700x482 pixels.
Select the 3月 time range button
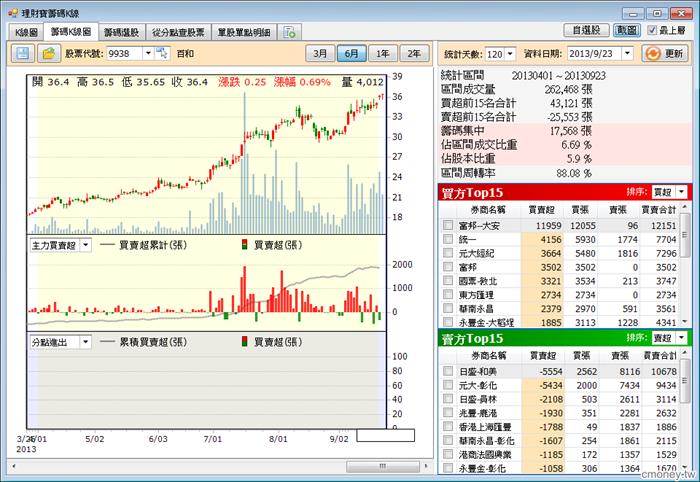click(x=320, y=54)
